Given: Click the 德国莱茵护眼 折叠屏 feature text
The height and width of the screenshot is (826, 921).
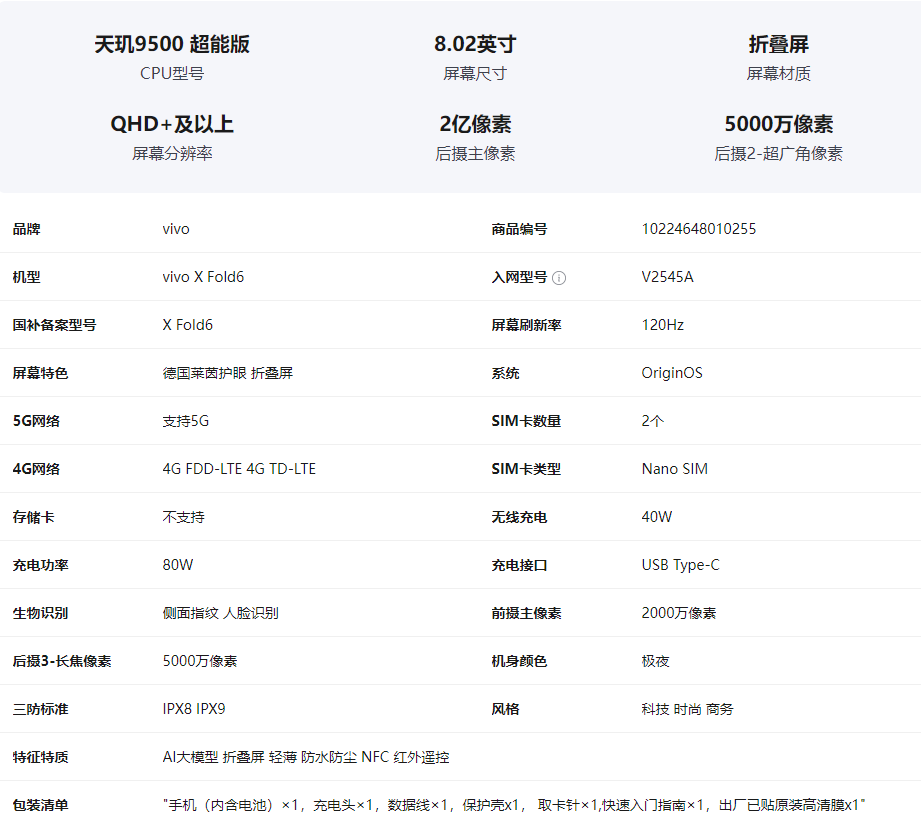Looking at the screenshot, I should [228, 373].
